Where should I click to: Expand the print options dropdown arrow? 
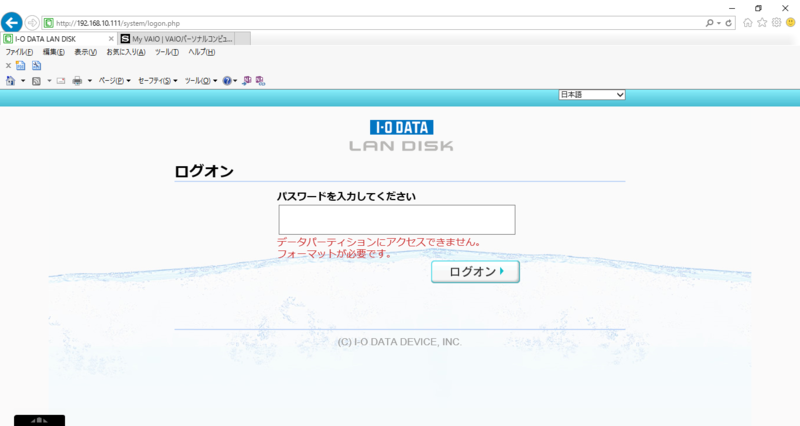(90, 81)
